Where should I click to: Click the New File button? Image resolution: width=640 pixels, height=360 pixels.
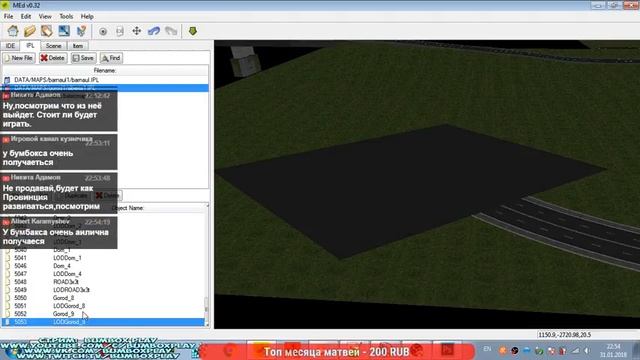[19, 58]
